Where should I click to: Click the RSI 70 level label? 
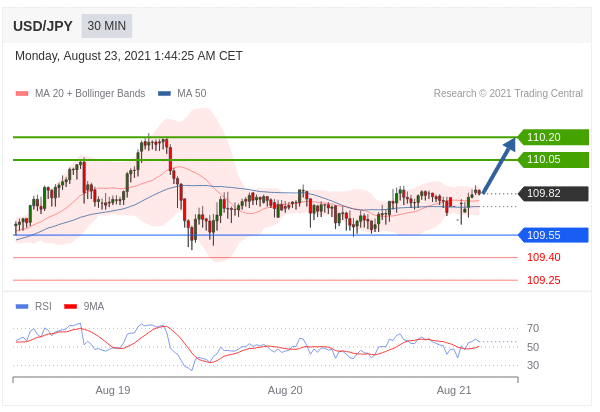(533, 328)
